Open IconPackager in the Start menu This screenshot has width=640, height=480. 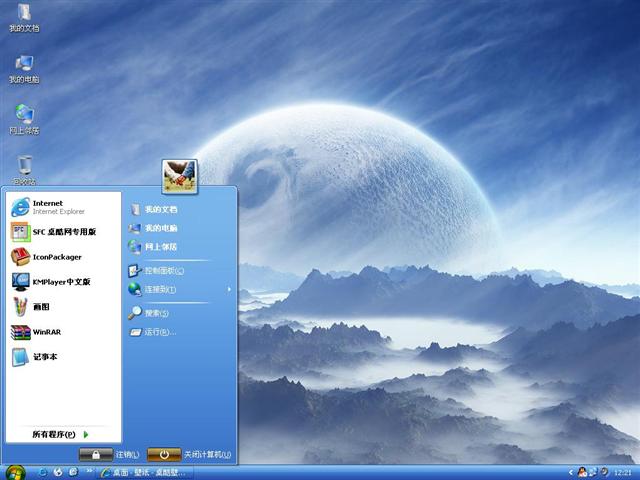tap(55, 256)
